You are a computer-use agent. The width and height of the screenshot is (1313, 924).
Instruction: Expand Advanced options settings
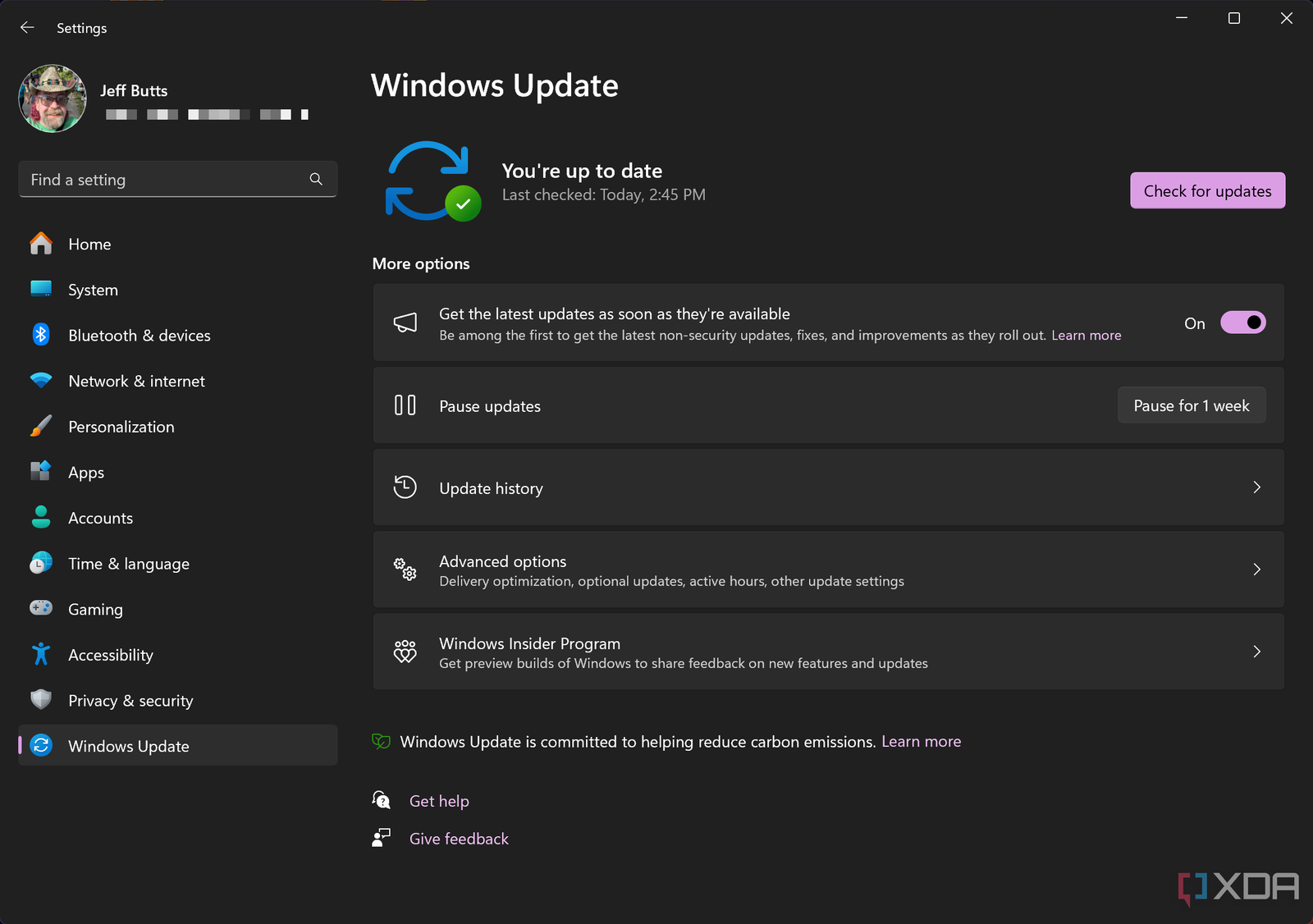tap(828, 569)
